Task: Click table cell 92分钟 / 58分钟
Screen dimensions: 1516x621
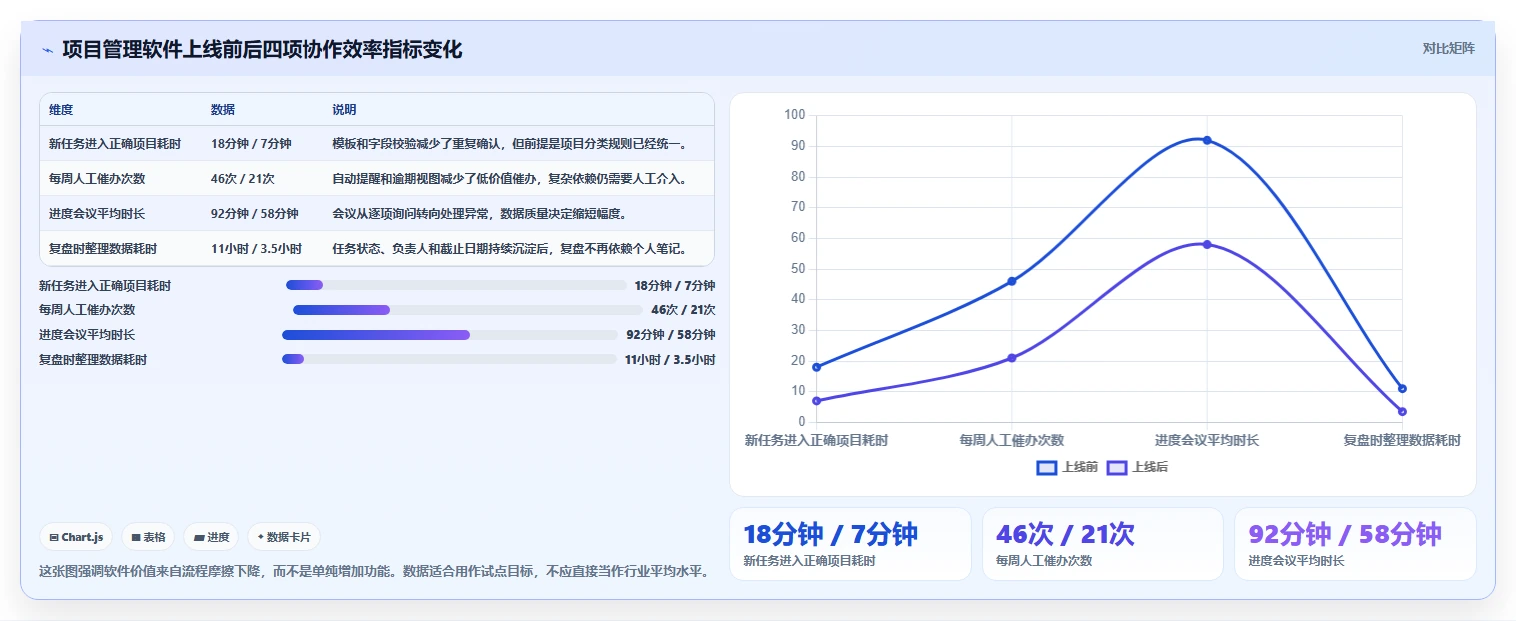Action: 255,214
